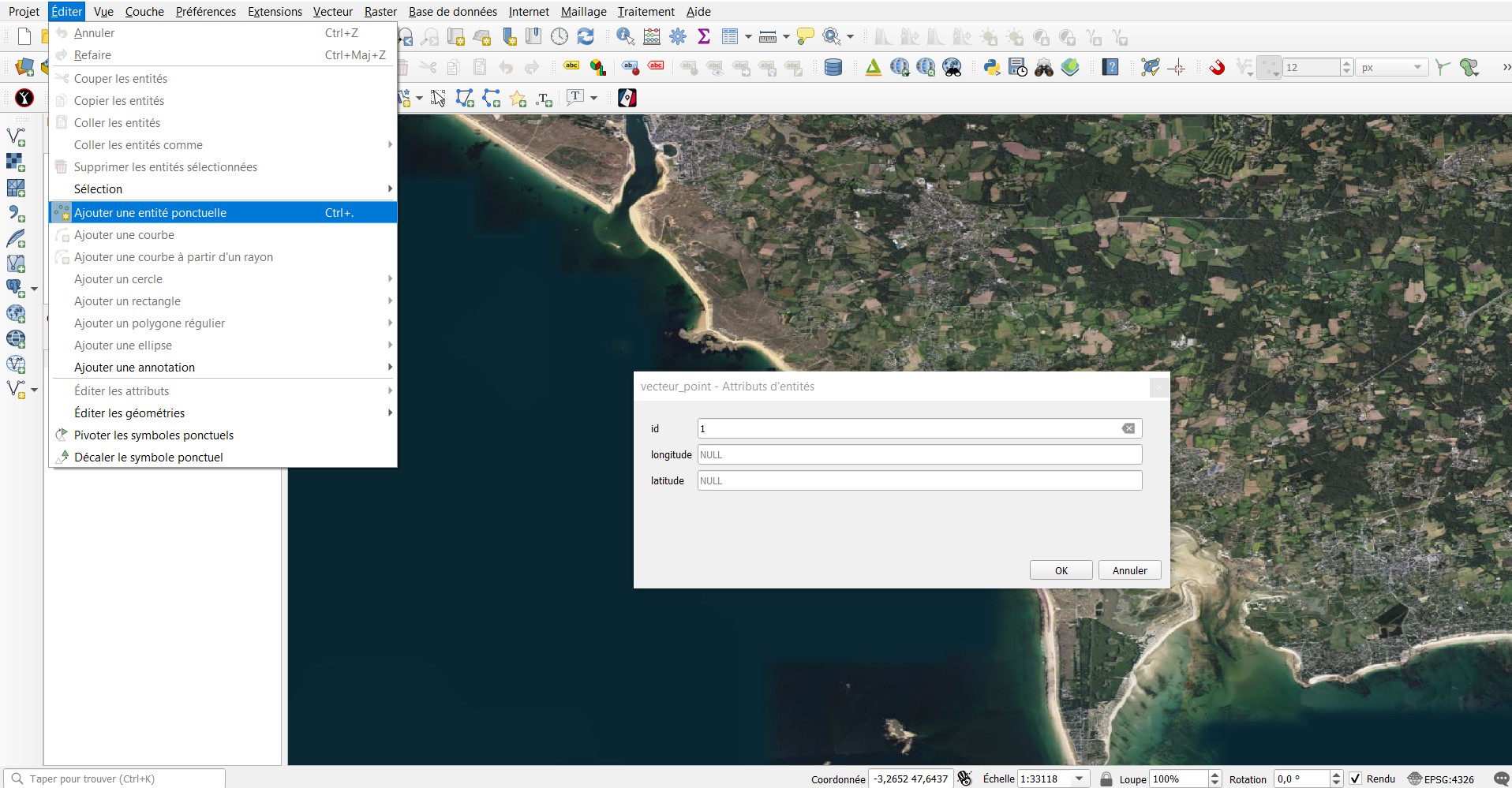Open the Base de données menu

[x=453, y=12]
